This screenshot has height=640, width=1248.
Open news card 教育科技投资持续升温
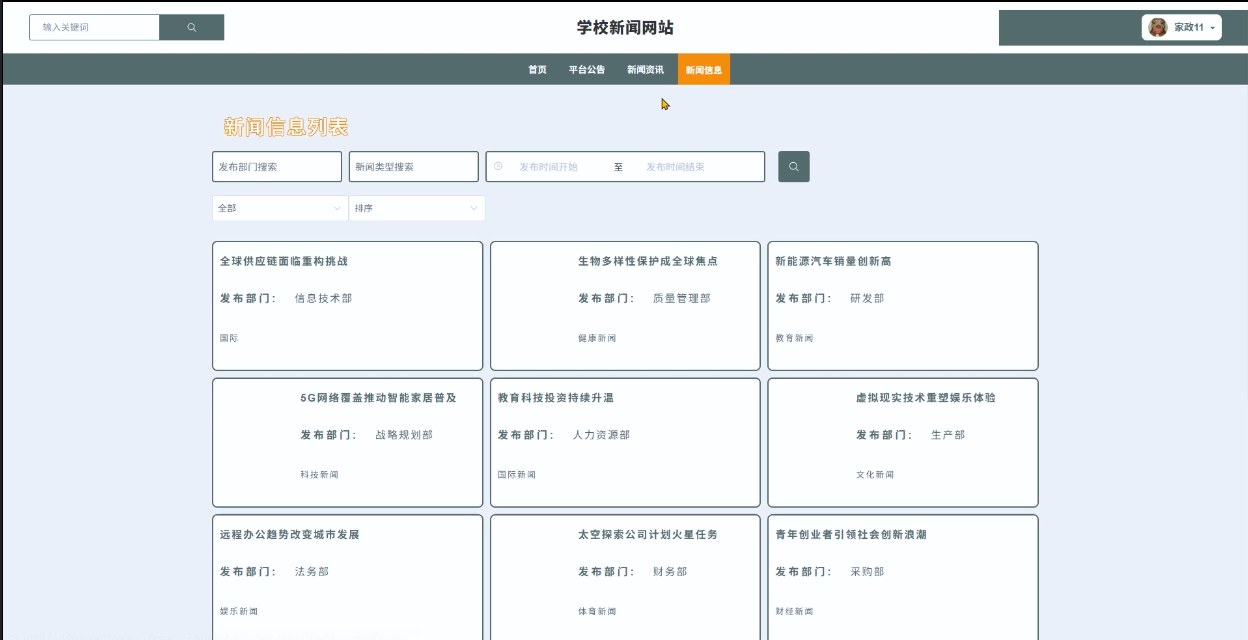click(x=625, y=443)
